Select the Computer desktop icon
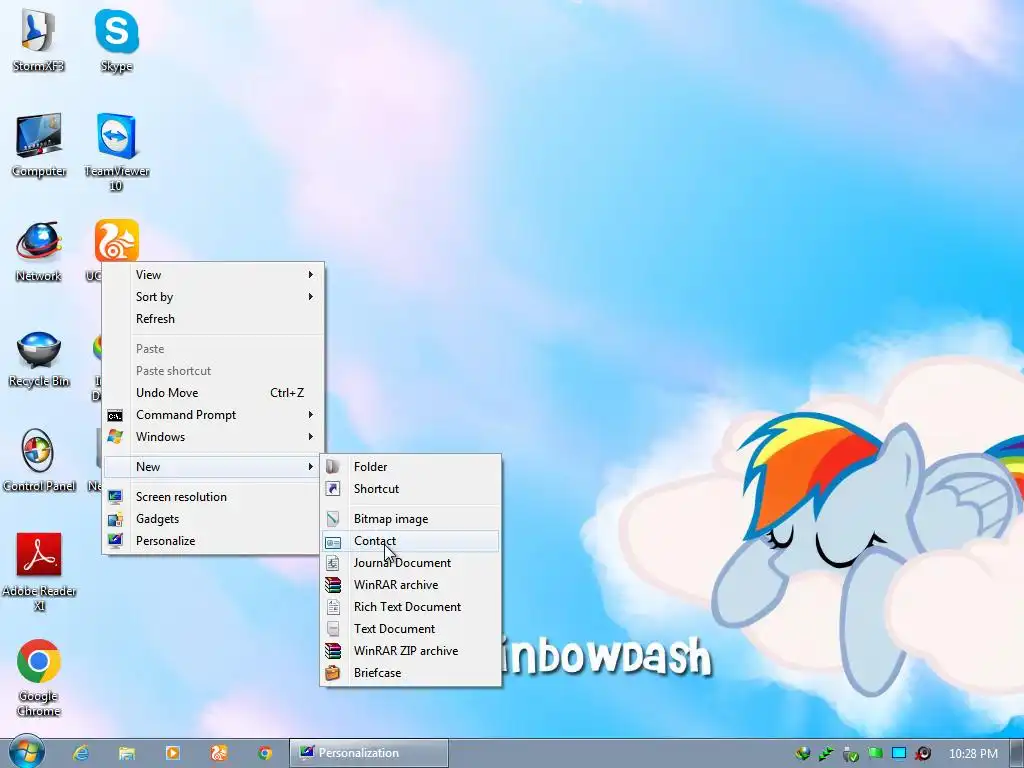The image size is (1024, 768). pyautogui.click(x=39, y=145)
